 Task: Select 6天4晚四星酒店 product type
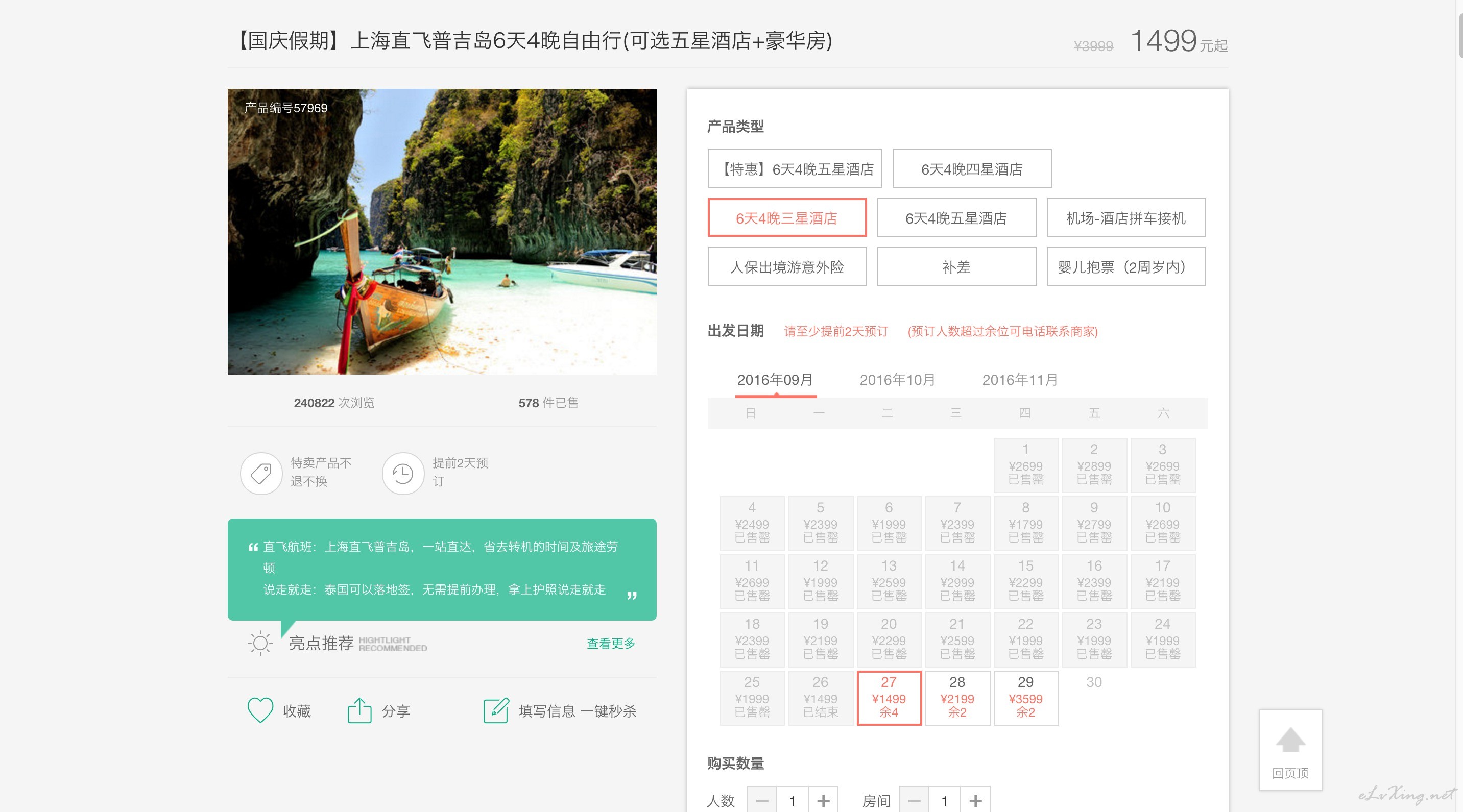point(972,168)
